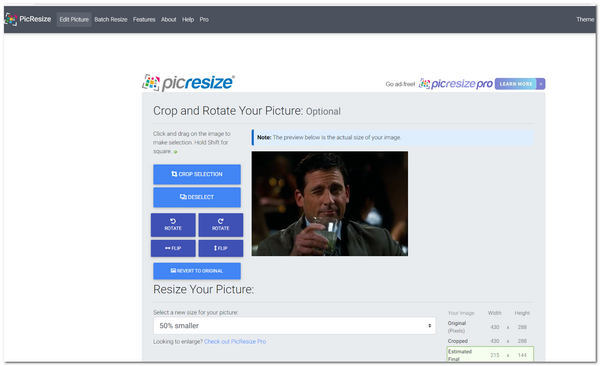The image size is (600, 366).
Task: Go to the Features page
Action: click(x=144, y=20)
